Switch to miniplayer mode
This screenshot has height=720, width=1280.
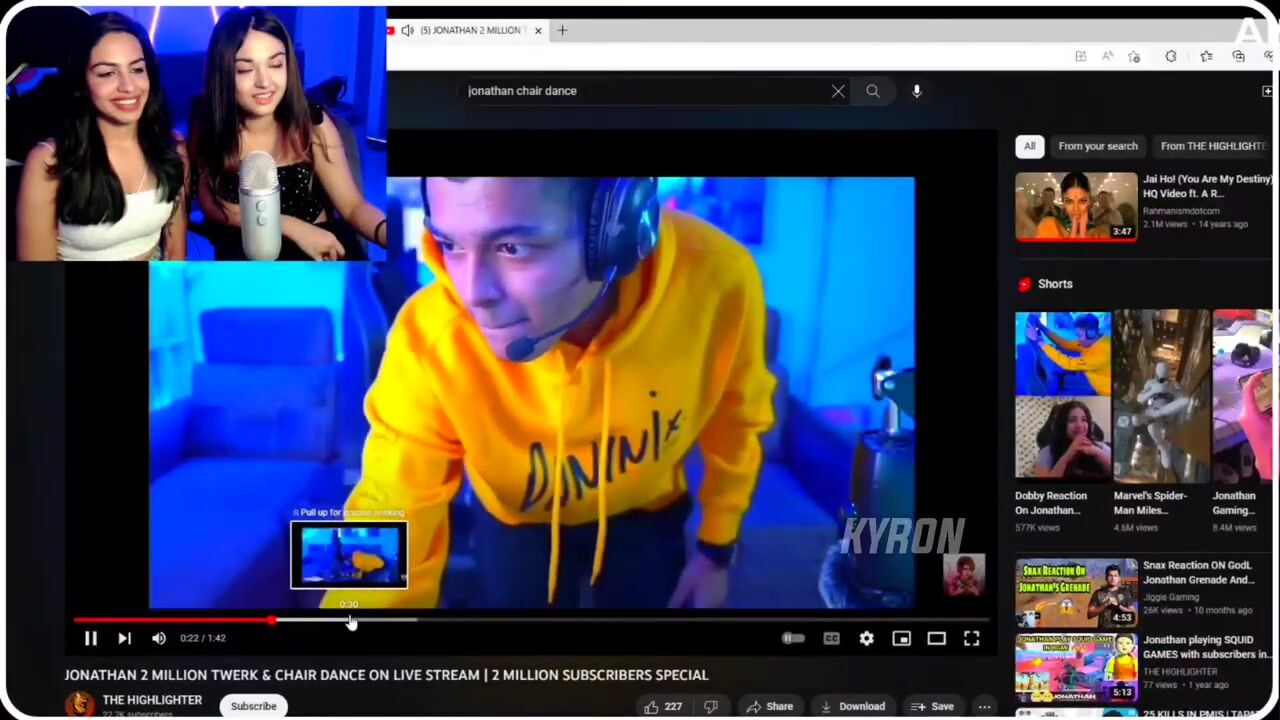(901, 638)
